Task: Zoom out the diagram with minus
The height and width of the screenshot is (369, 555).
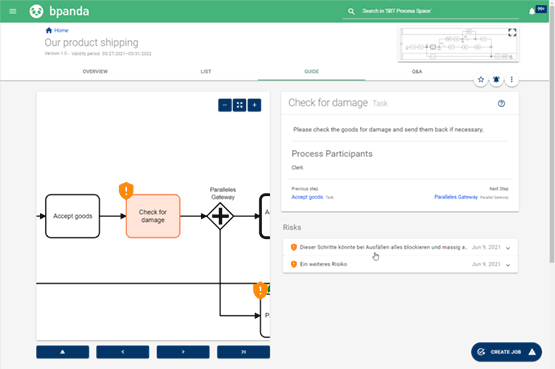Action: (225, 105)
